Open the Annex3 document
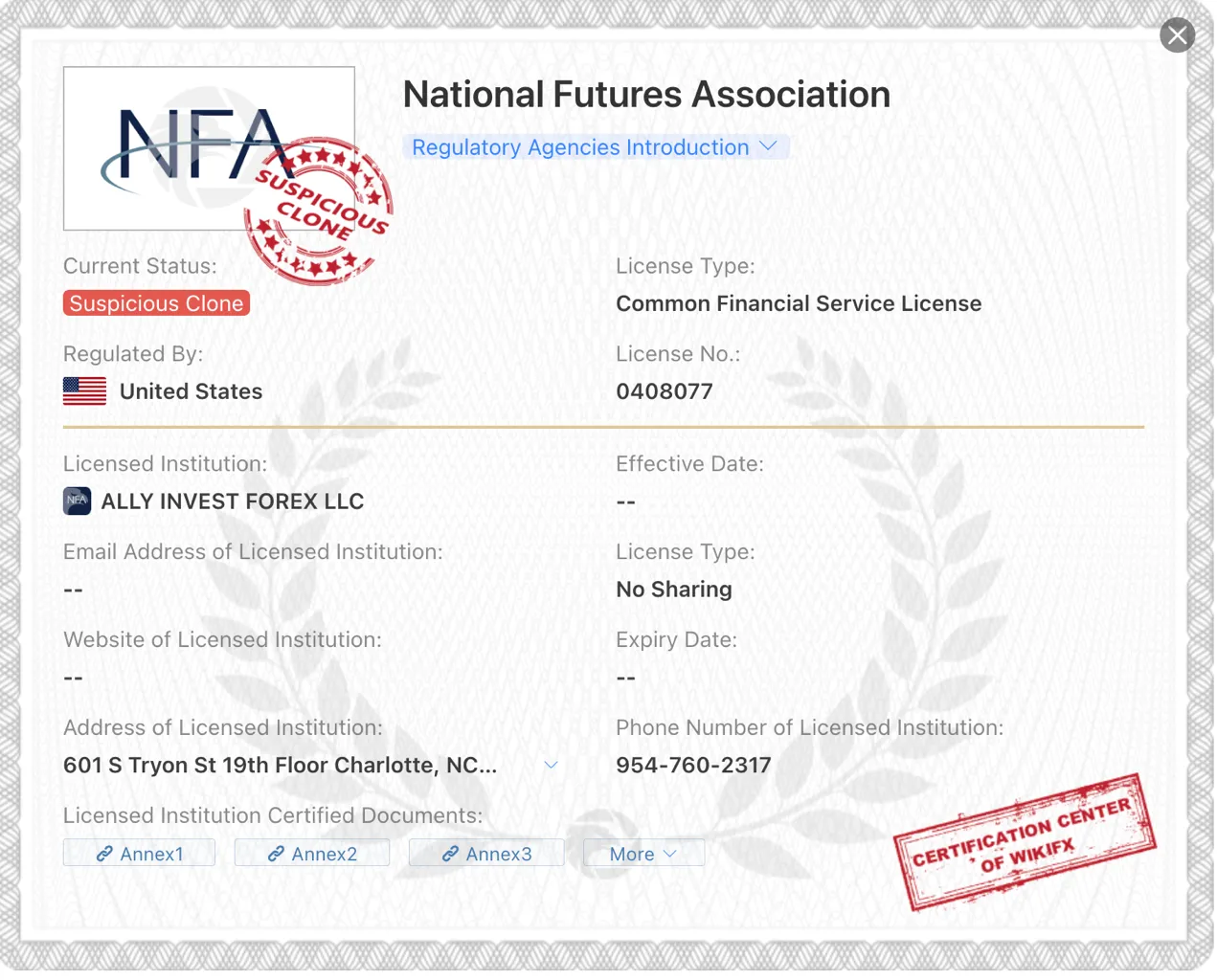The width and height of the screenshot is (1217, 980). click(x=486, y=854)
